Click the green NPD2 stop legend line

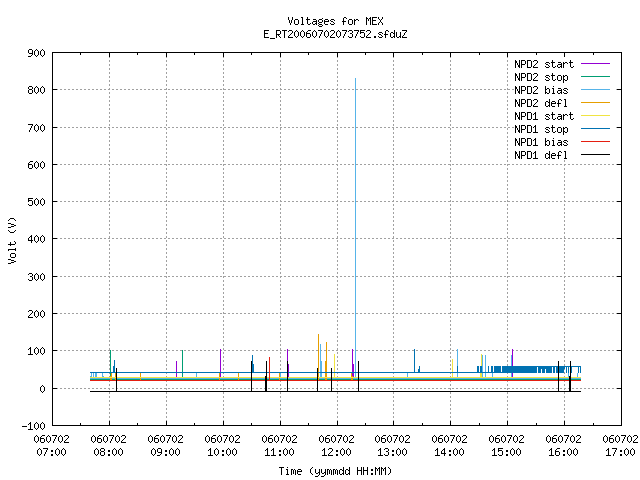point(596,77)
